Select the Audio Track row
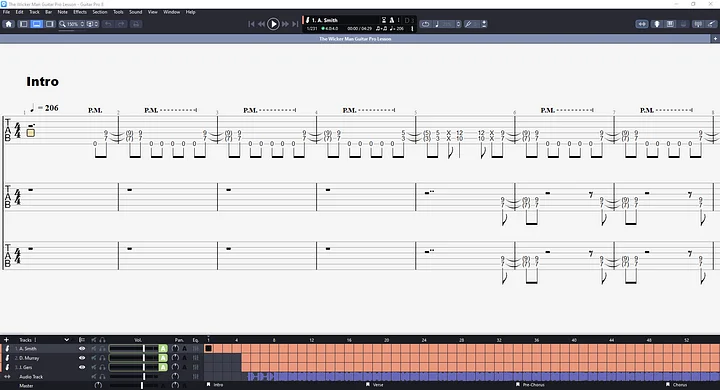This screenshot has width=720, height=390. (x=31, y=377)
